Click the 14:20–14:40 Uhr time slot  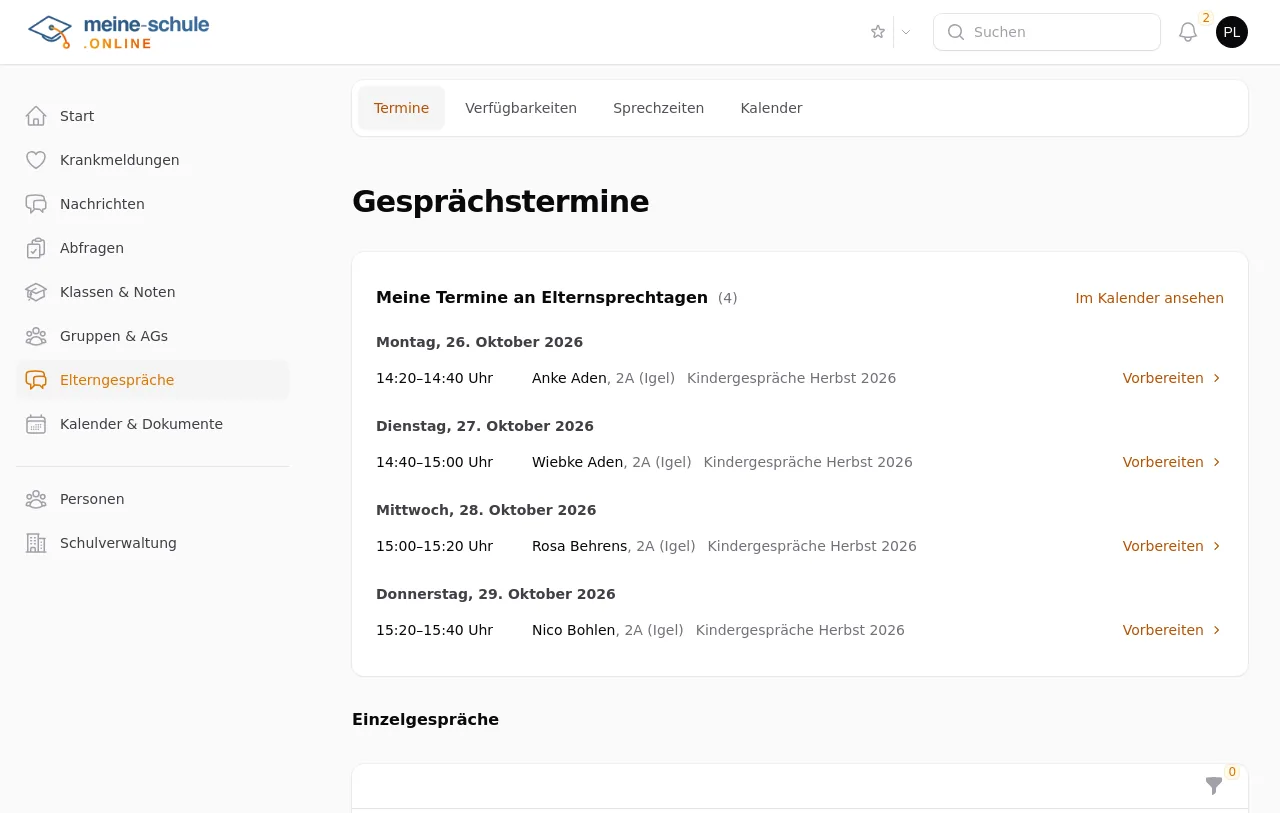[x=434, y=378]
